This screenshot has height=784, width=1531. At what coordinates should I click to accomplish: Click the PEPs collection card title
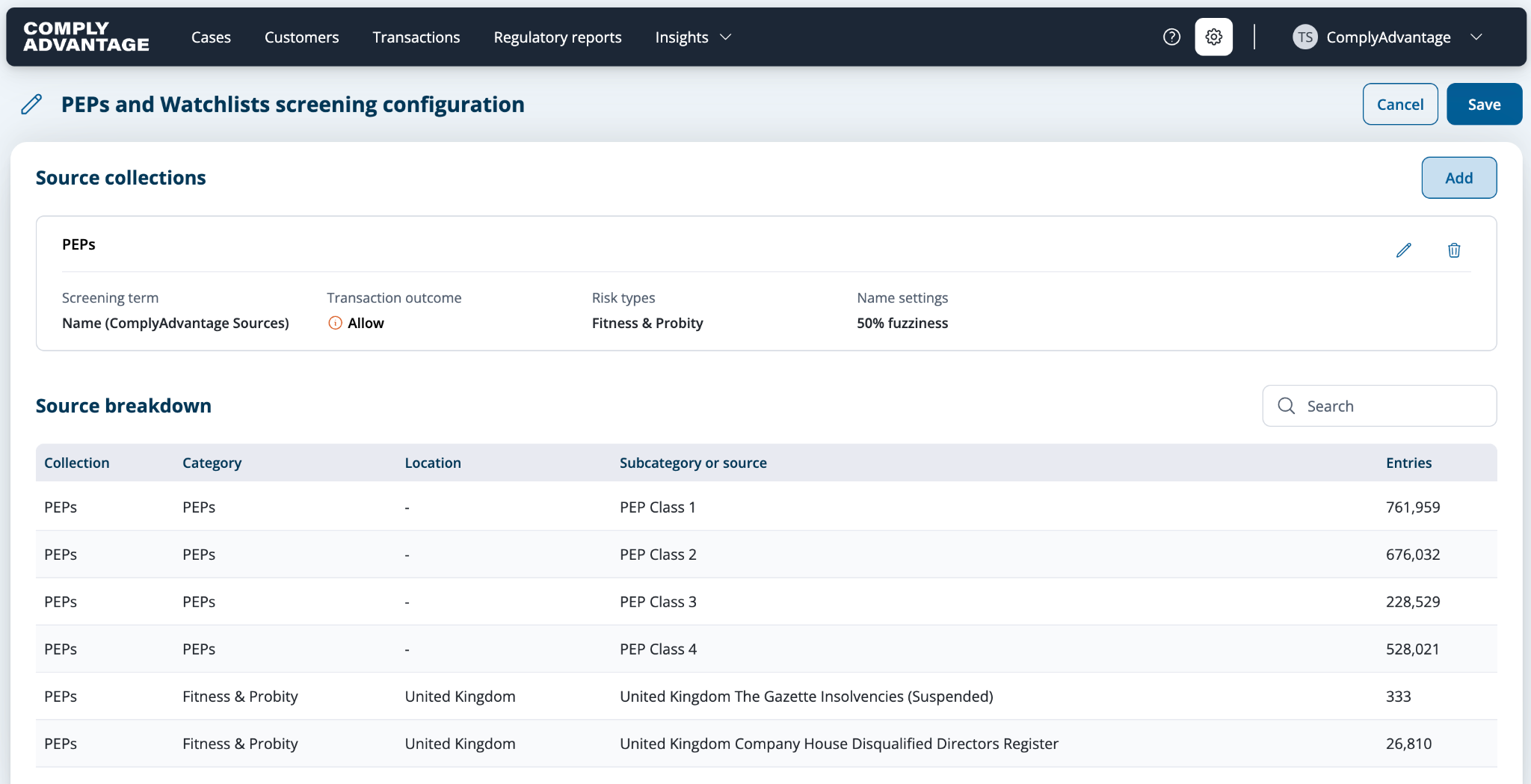(x=78, y=244)
